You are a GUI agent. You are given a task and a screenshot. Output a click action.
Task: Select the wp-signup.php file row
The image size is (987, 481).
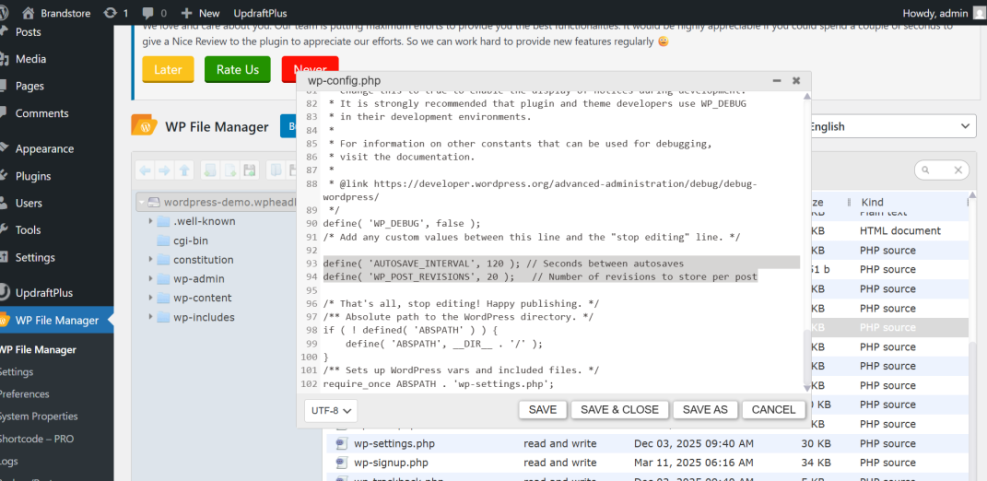coord(647,463)
